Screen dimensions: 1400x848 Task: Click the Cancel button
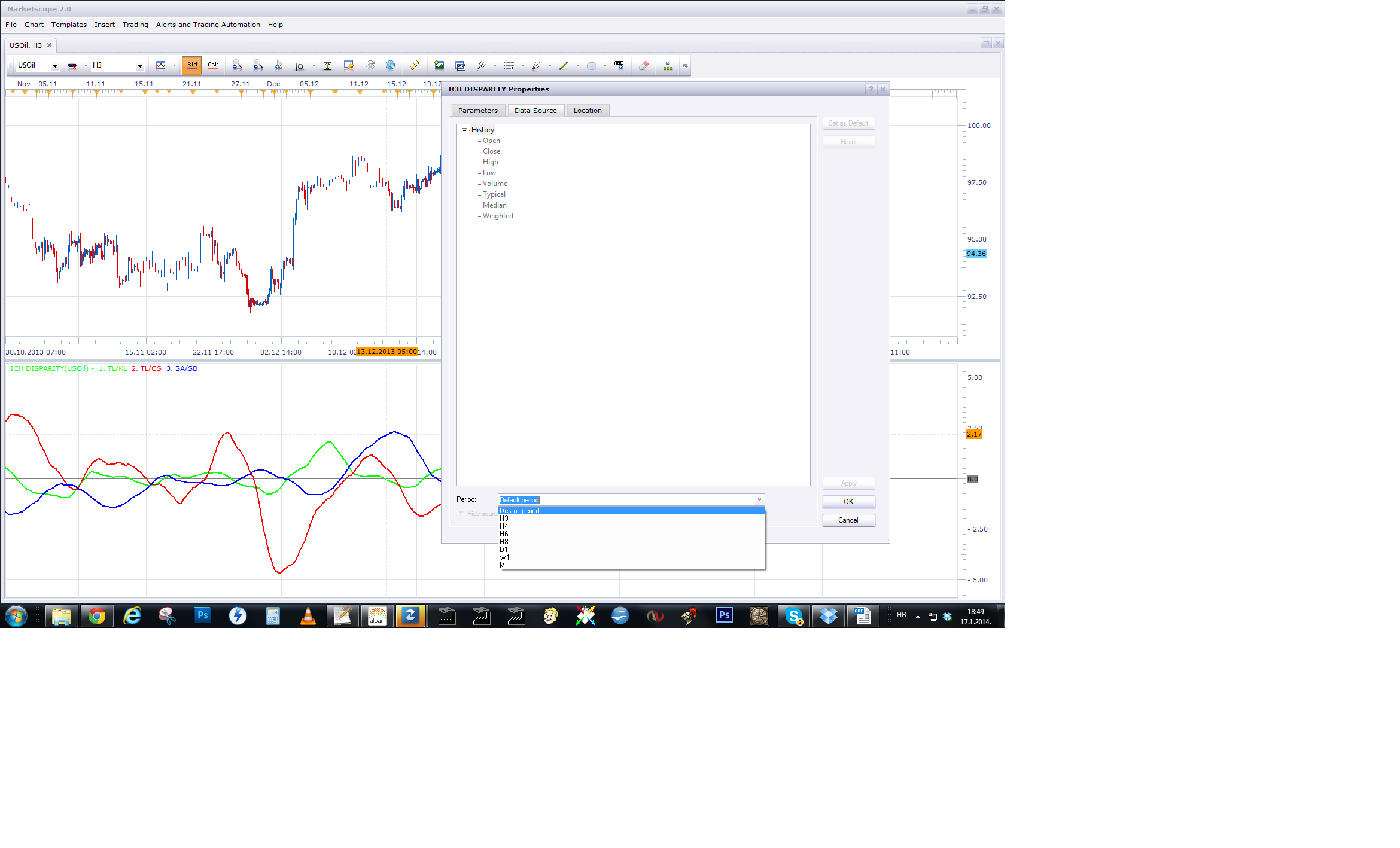tap(848, 520)
